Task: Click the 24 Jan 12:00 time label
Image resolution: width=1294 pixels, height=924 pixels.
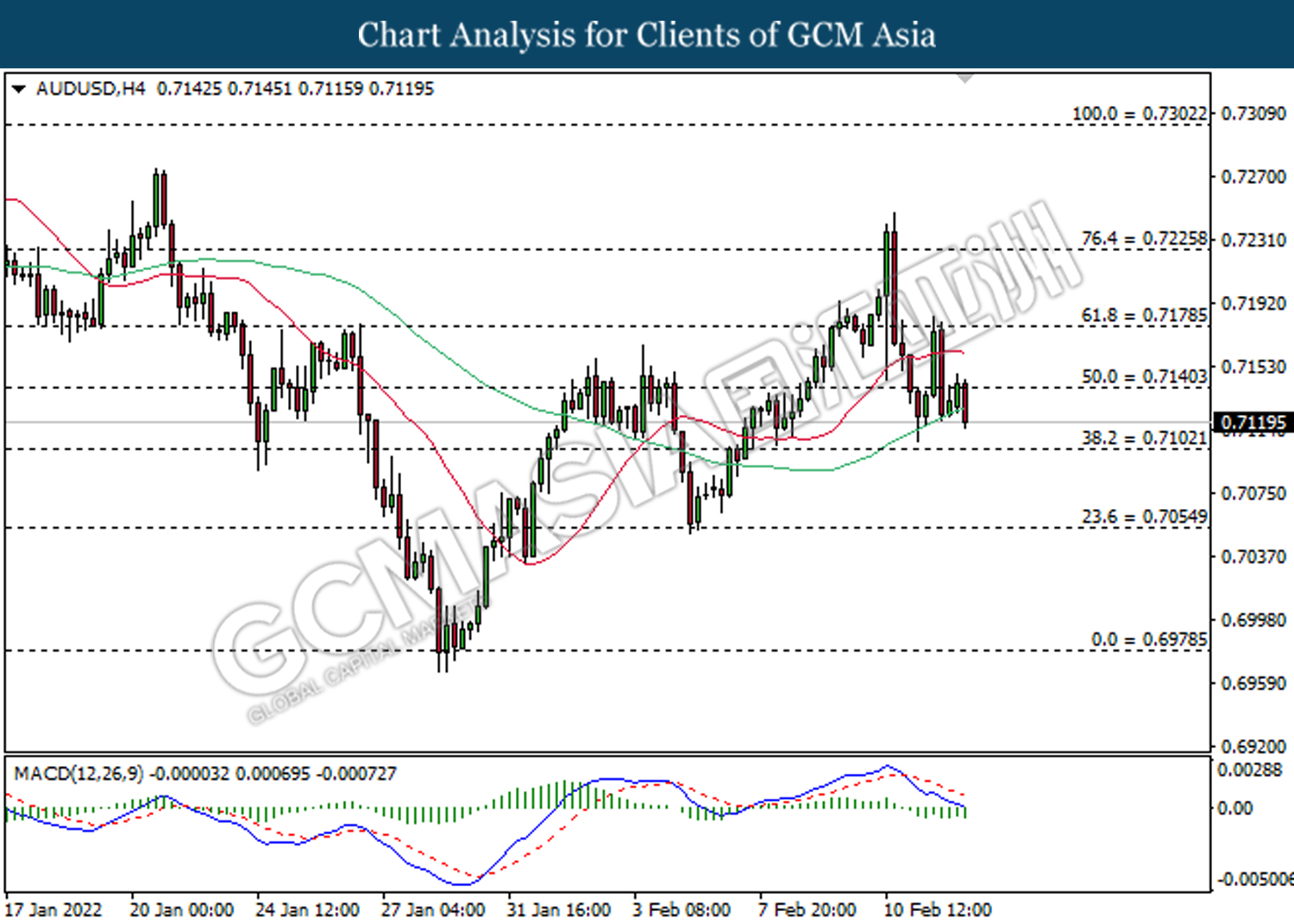Action: [308, 910]
